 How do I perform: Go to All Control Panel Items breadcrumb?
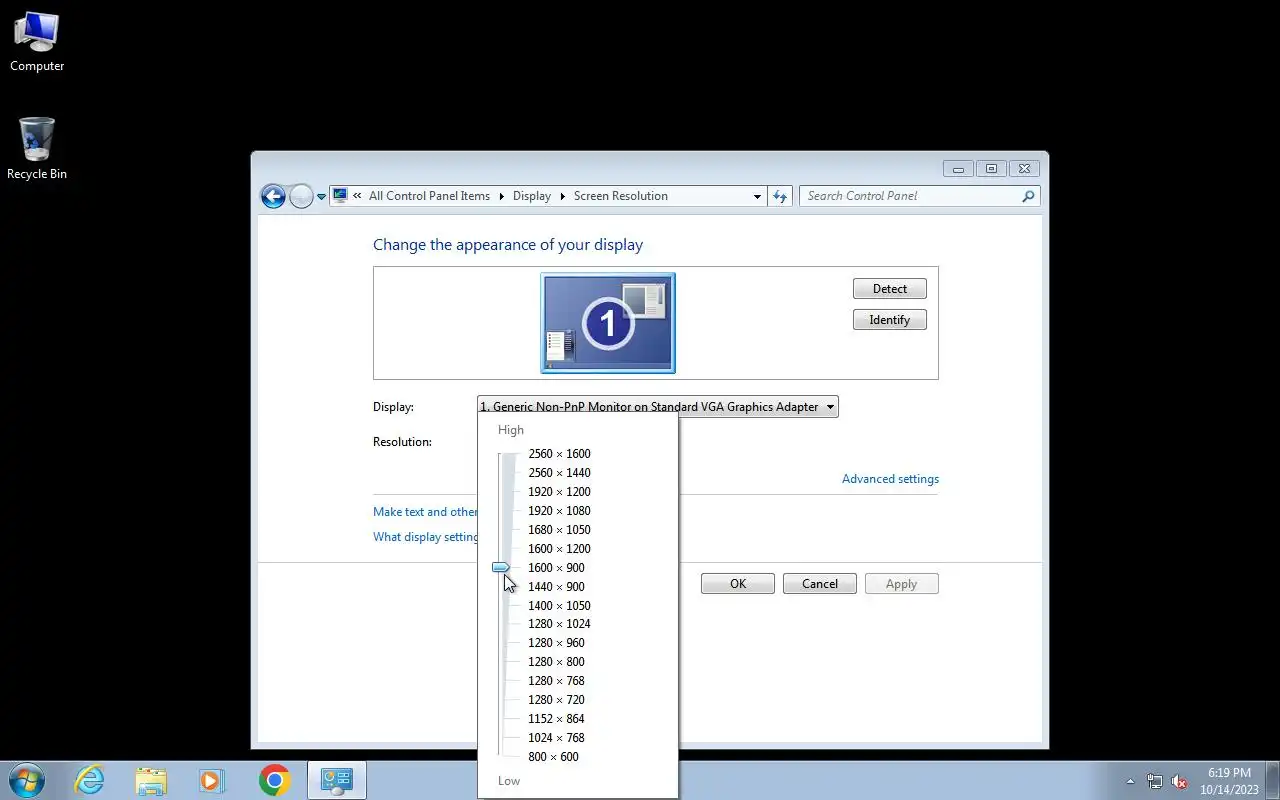click(x=429, y=196)
